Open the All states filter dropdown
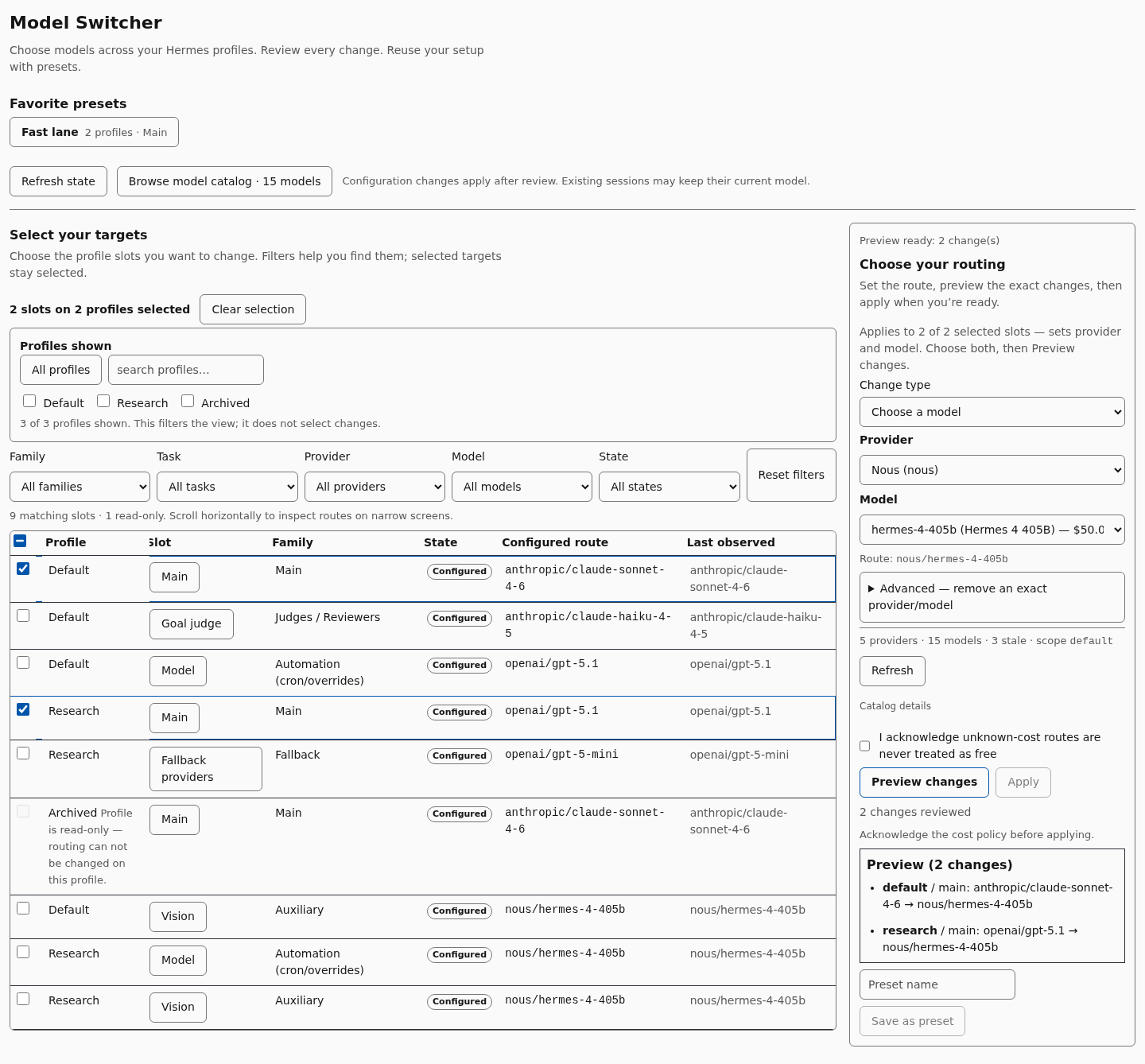Screen dimensions: 1145x1064 pos(670,487)
